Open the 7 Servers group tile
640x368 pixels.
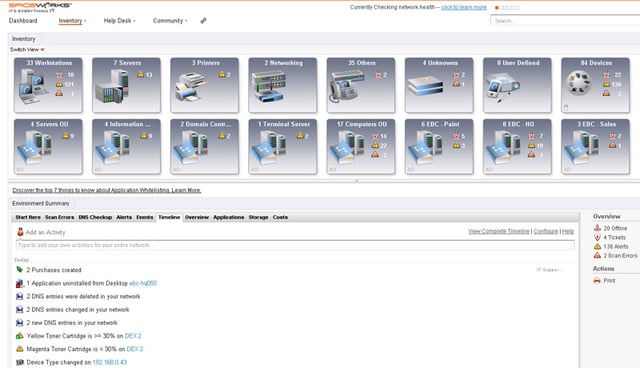coord(127,85)
